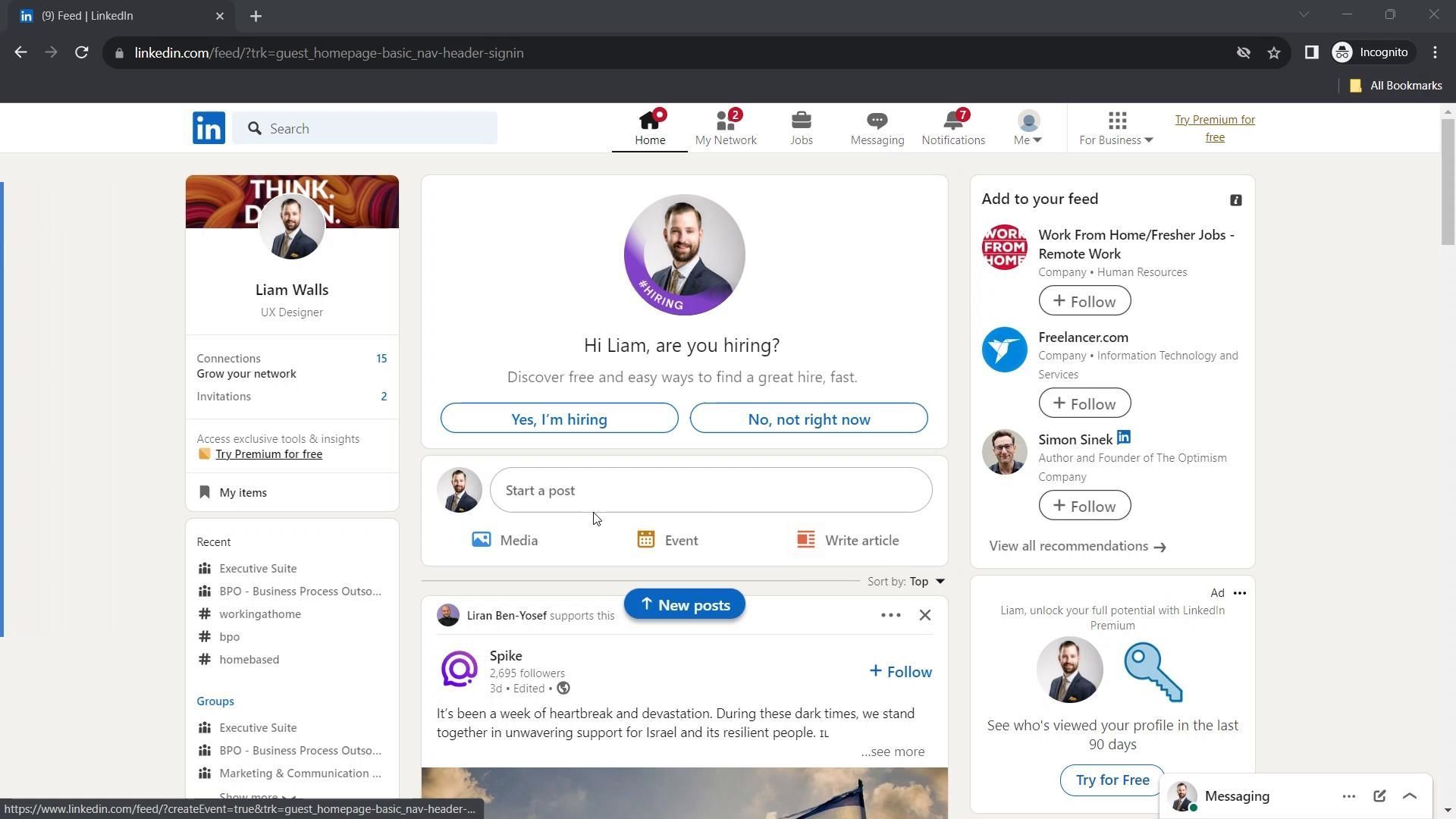Follow Spike from the feed post
This screenshot has height=819, width=1456.
(900, 672)
